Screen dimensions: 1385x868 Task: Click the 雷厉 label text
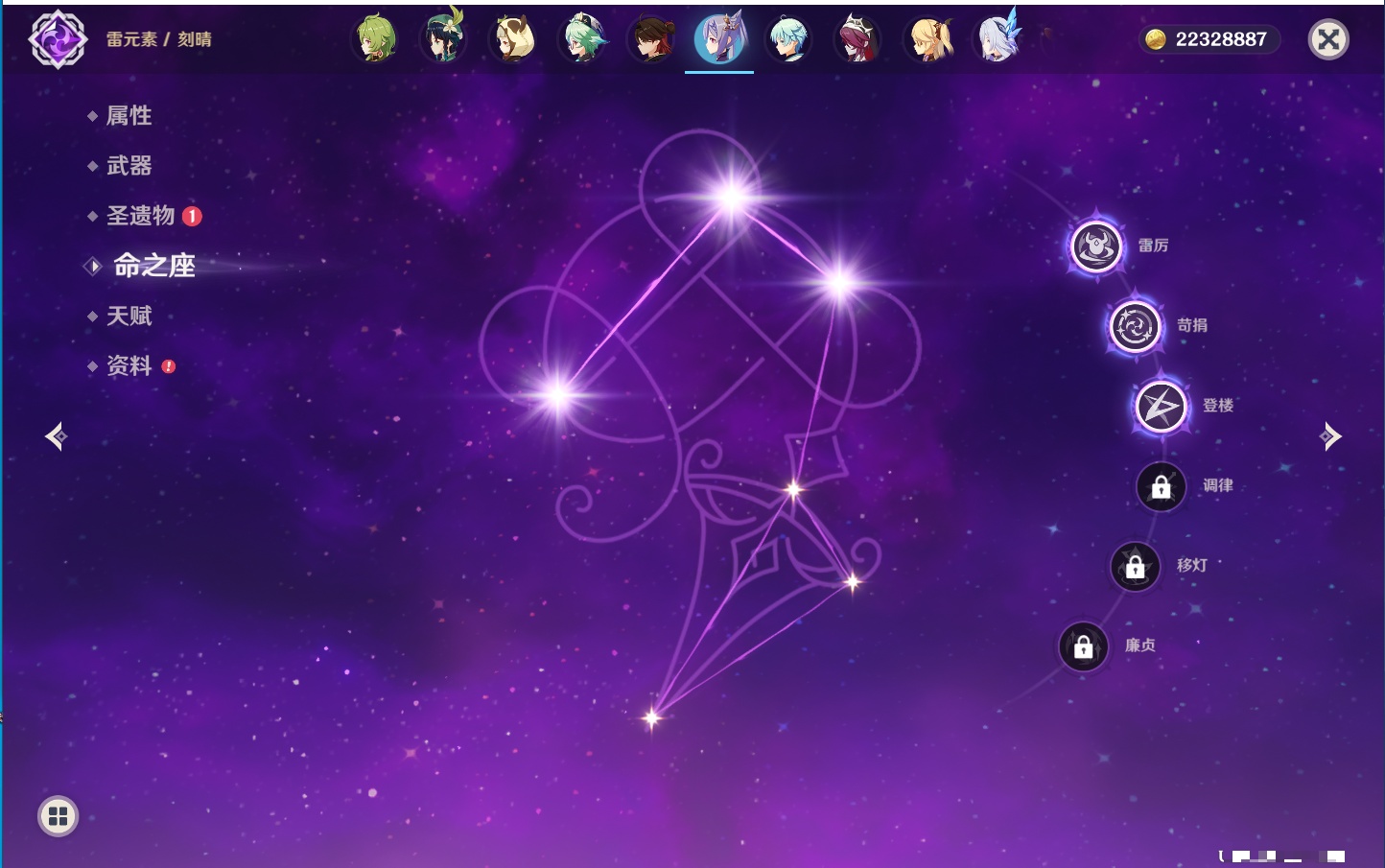pos(1153,246)
